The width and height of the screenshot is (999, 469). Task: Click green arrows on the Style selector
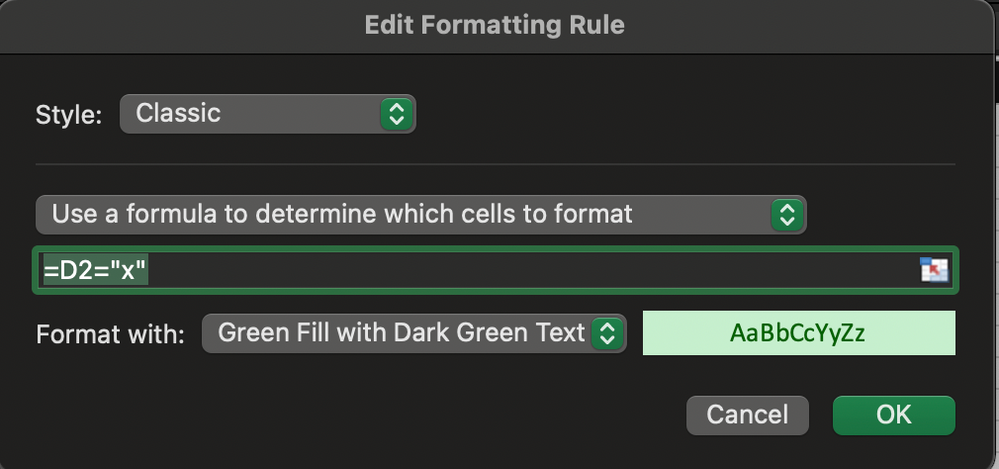[x=396, y=114]
